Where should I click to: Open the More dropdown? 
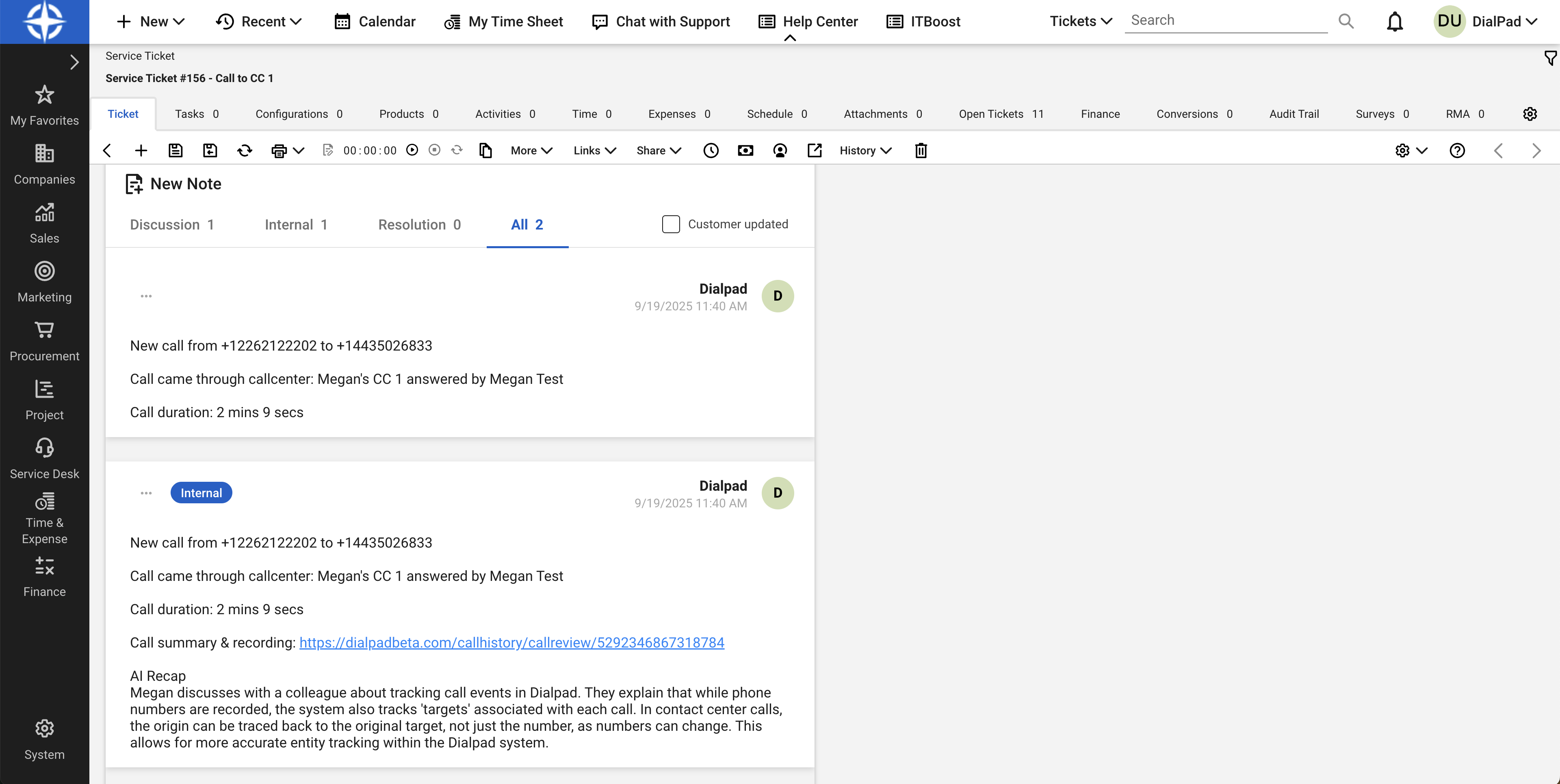532,150
